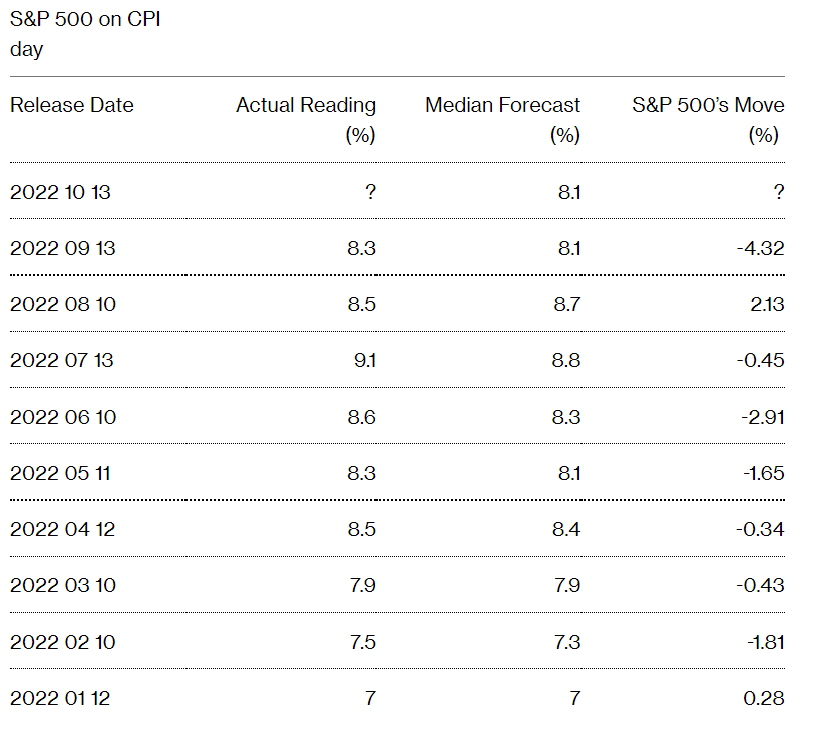The height and width of the screenshot is (750, 823).
Task: Click the 9.1 actual reading value
Action: [x=364, y=360]
